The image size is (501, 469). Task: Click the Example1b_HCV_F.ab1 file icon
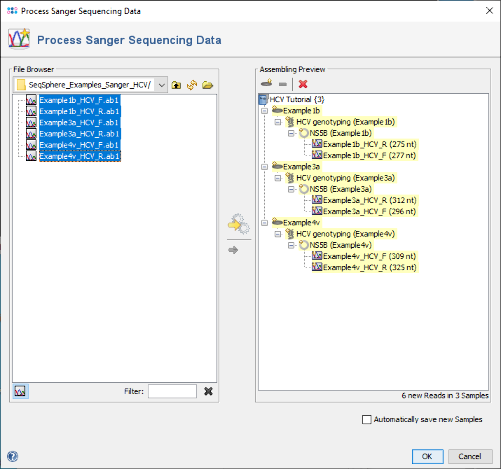pyautogui.click(x=31, y=100)
